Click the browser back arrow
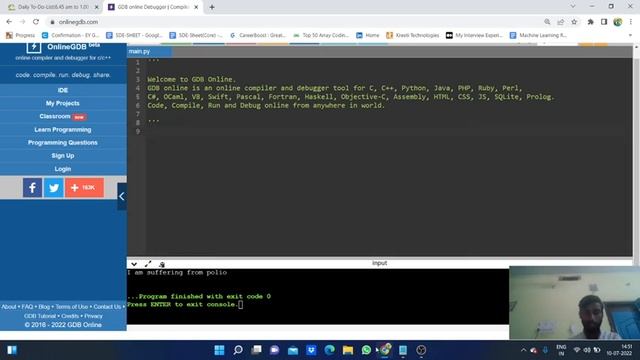The image size is (640, 360). click(x=9, y=22)
